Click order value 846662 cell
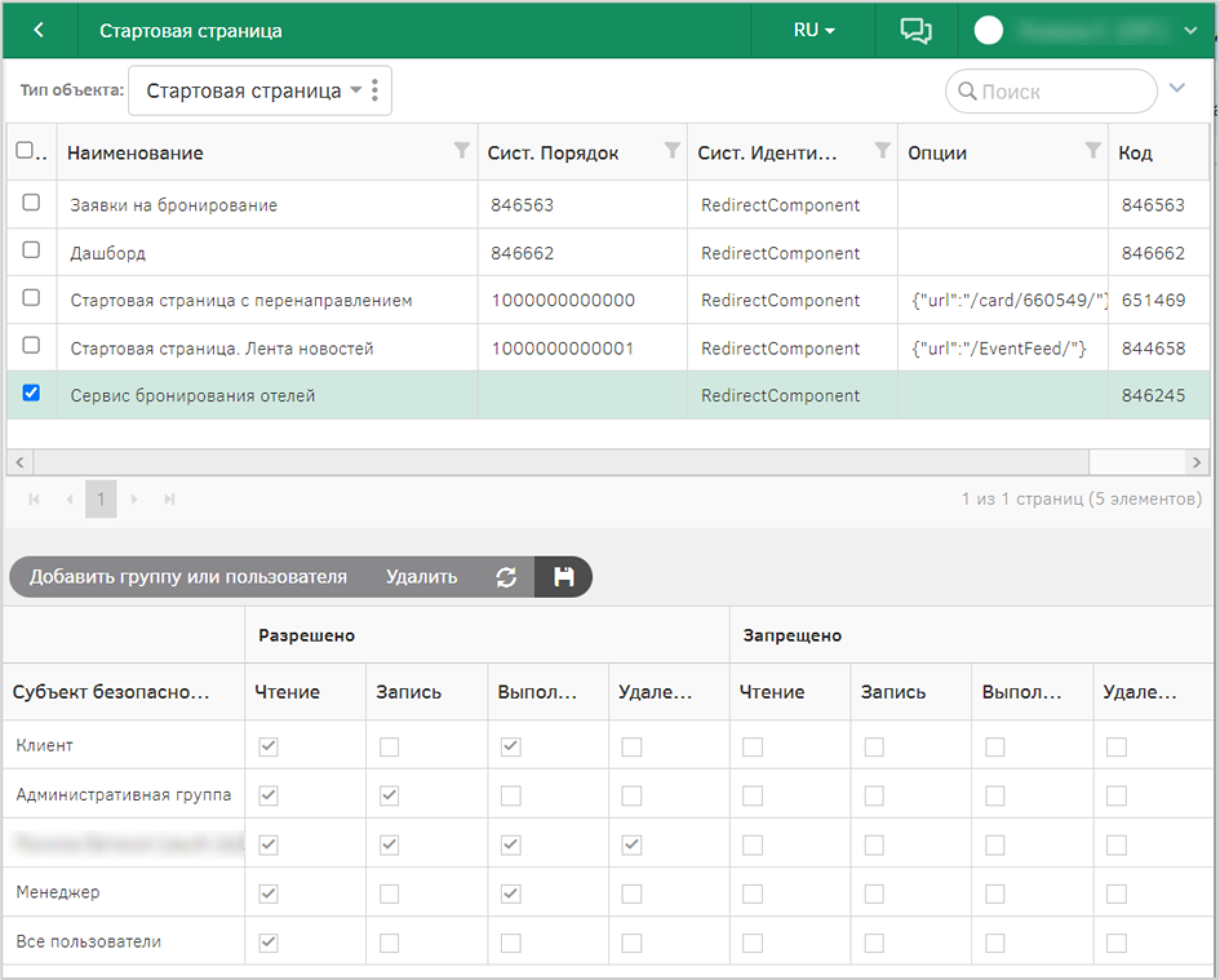1220x980 pixels. pos(582,252)
